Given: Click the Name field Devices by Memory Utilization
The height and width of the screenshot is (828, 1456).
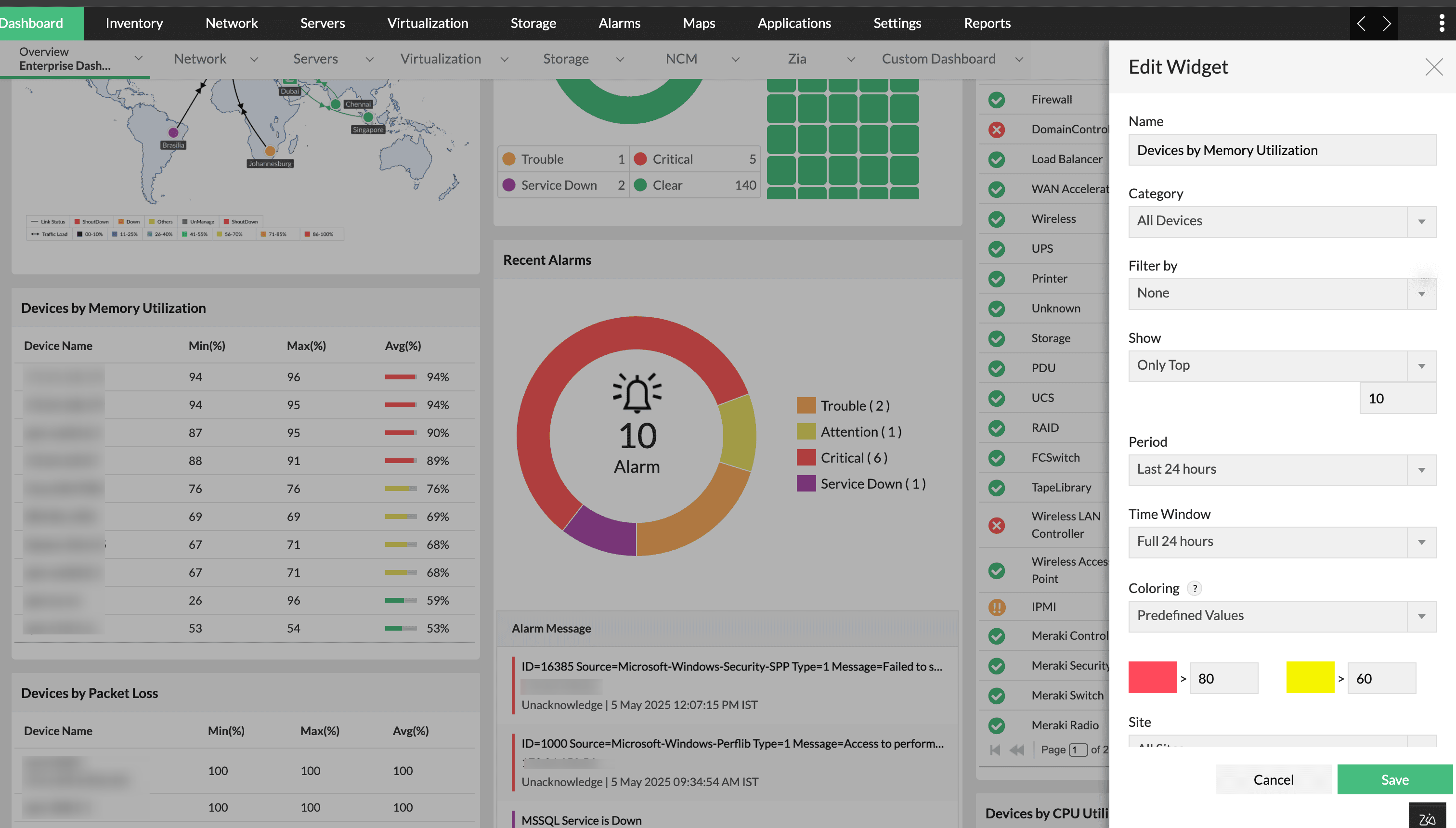Looking at the screenshot, I should coord(1282,150).
